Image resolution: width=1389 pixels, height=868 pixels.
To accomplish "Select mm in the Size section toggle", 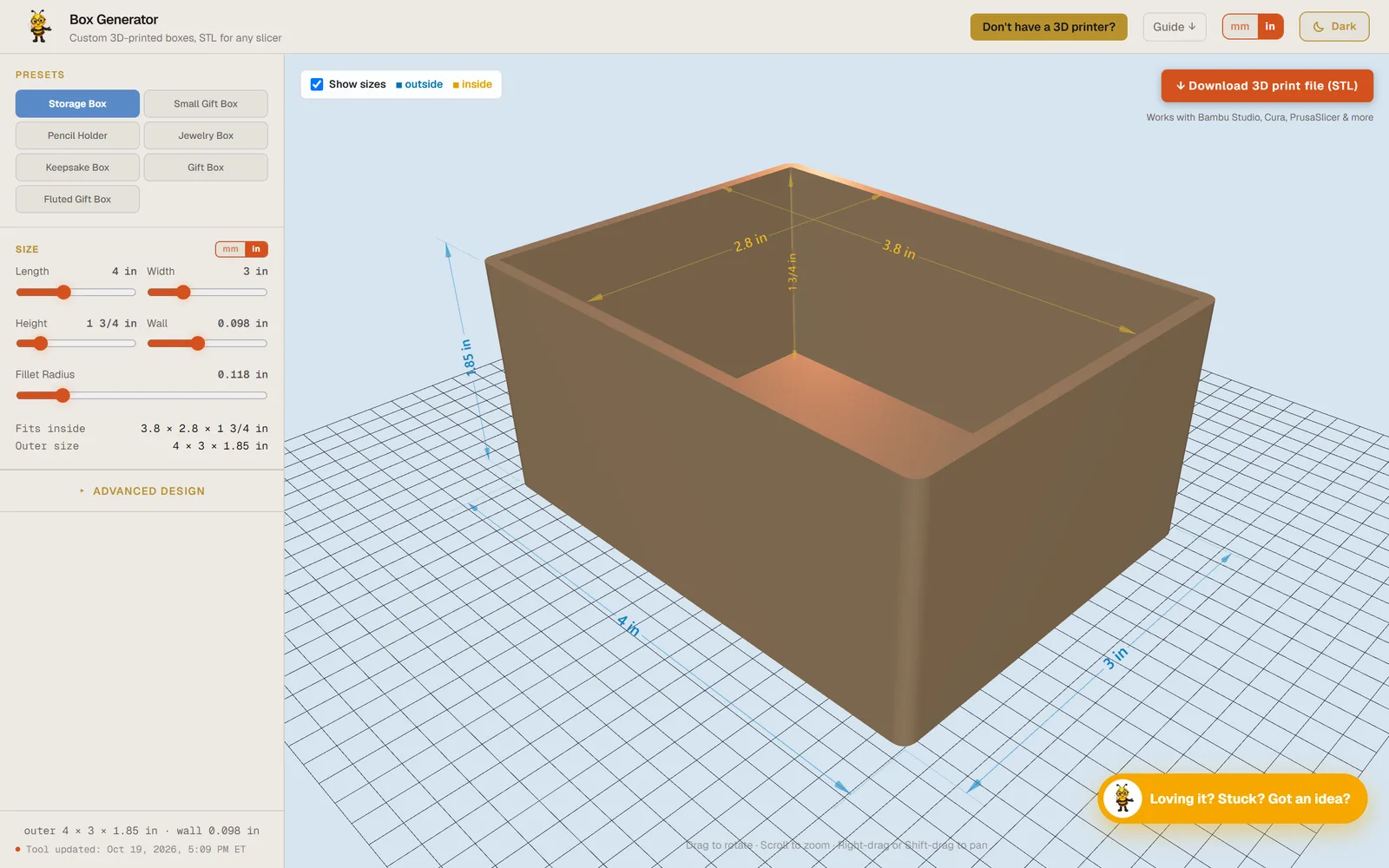I will click(230, 249).
